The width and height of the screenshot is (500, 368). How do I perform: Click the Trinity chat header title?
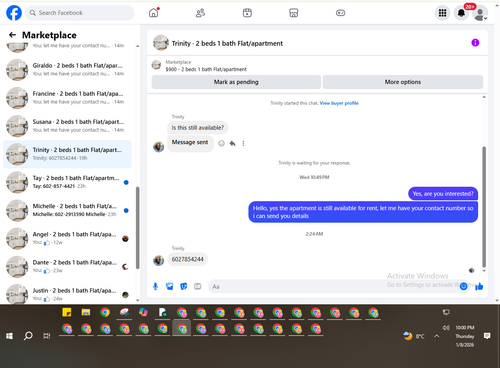(227, 43)
